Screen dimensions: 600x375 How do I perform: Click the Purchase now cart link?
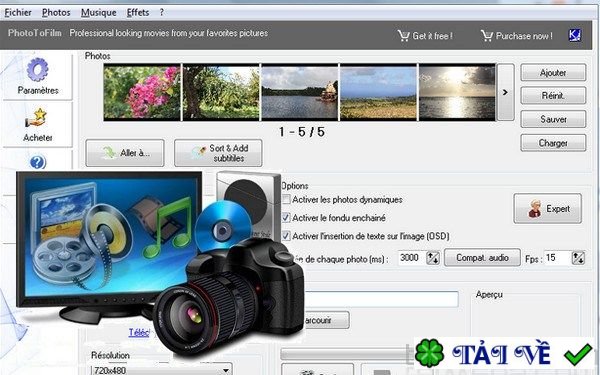tap(517, 36)
